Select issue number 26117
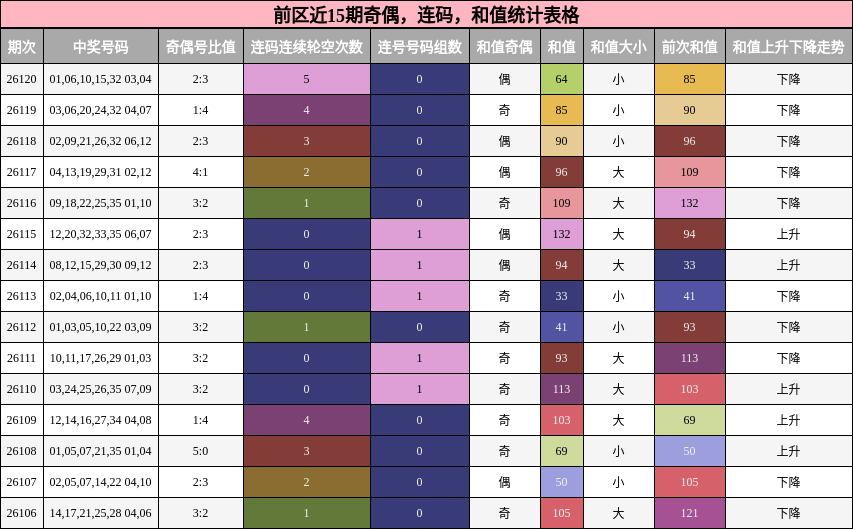The width and height of the screenshot is (853, 529). point(22,172)
